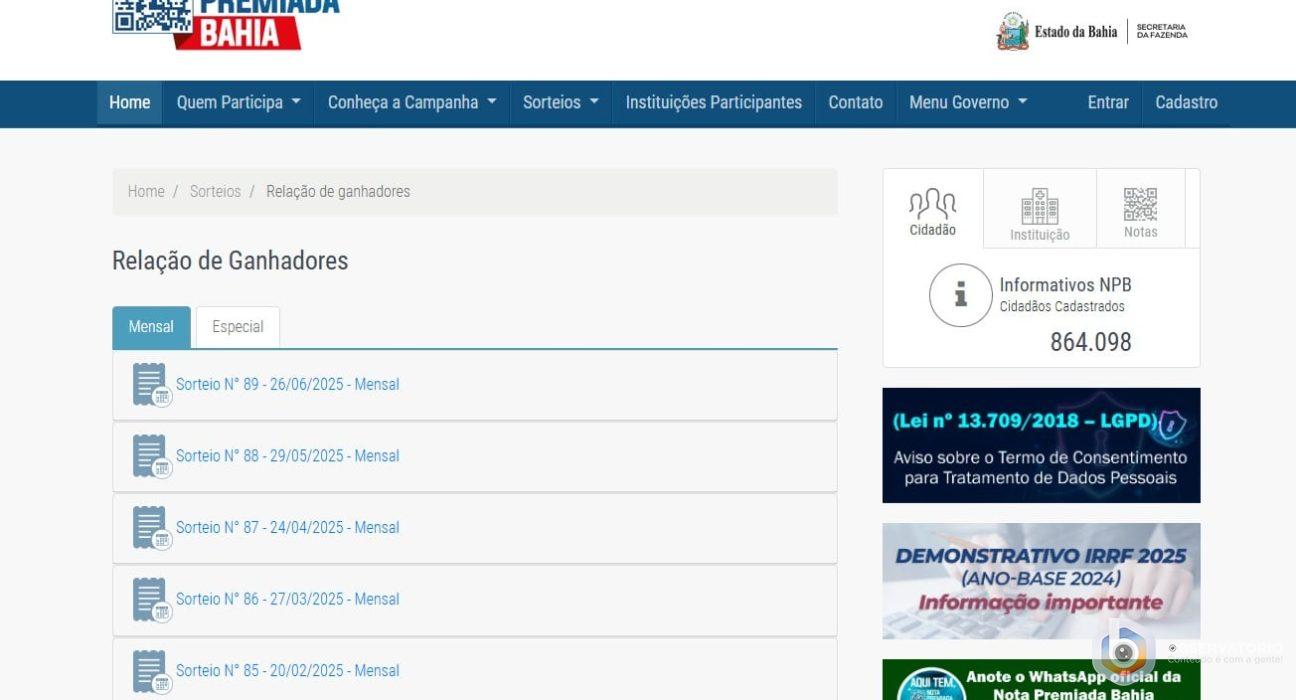The width and height of the screenshot is (1296, 700).
Task: Expand the Conheça a Campanha dropdown
Action: click(x=412, y=102)
